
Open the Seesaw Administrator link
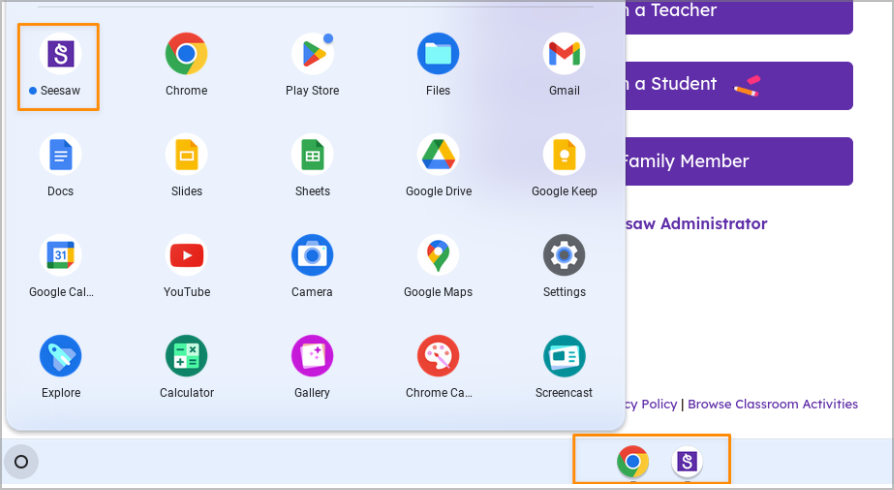coord(696,224)
